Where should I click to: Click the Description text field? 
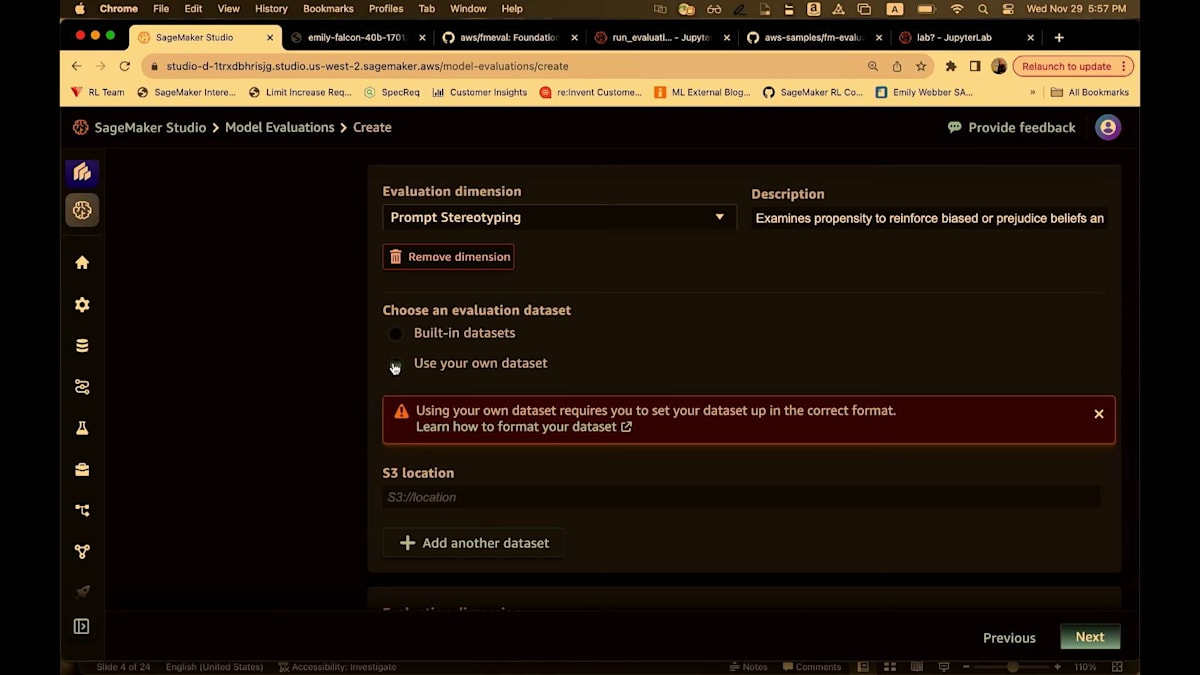(930, 218)
